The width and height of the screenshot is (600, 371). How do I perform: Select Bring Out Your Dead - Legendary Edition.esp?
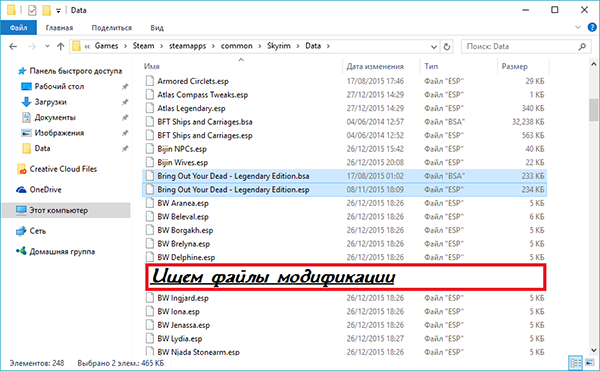point(344,190)
